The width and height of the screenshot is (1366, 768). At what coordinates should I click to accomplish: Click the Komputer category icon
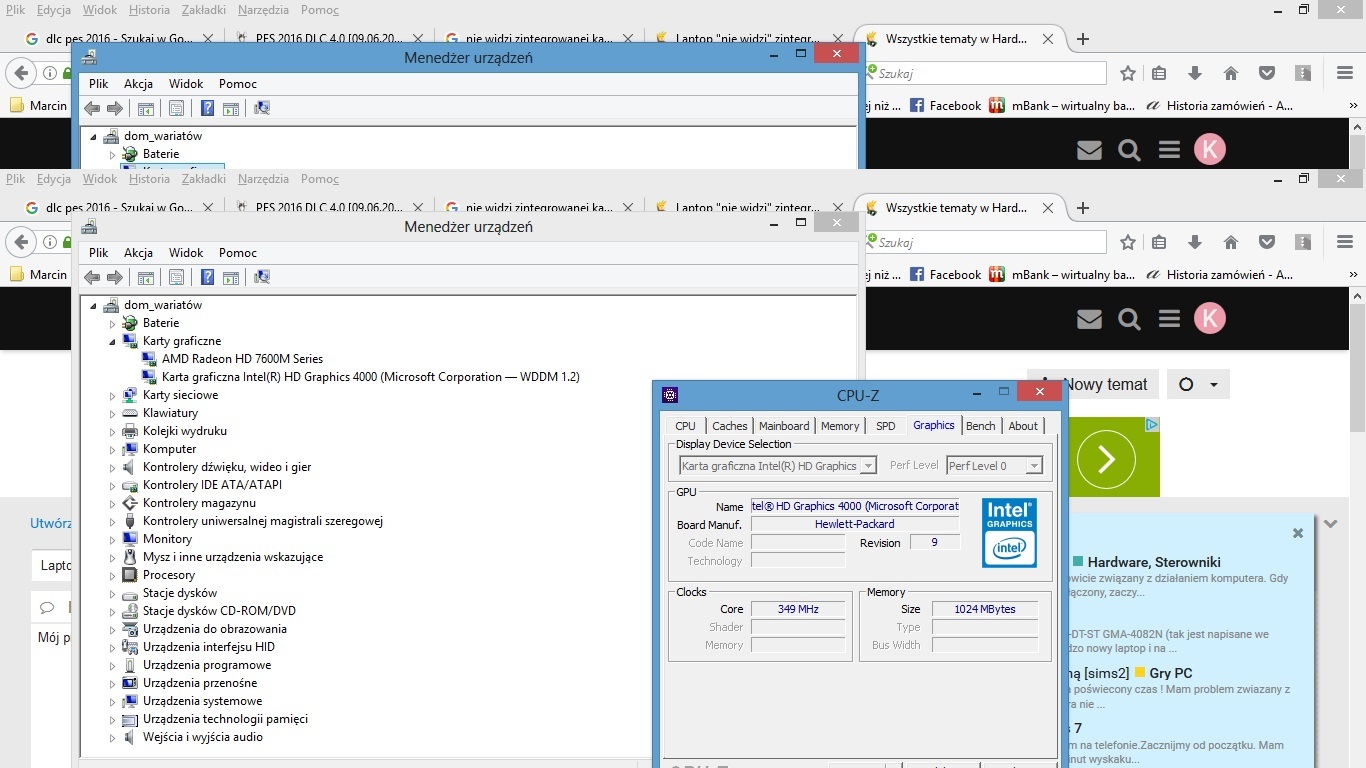point(130,449)
